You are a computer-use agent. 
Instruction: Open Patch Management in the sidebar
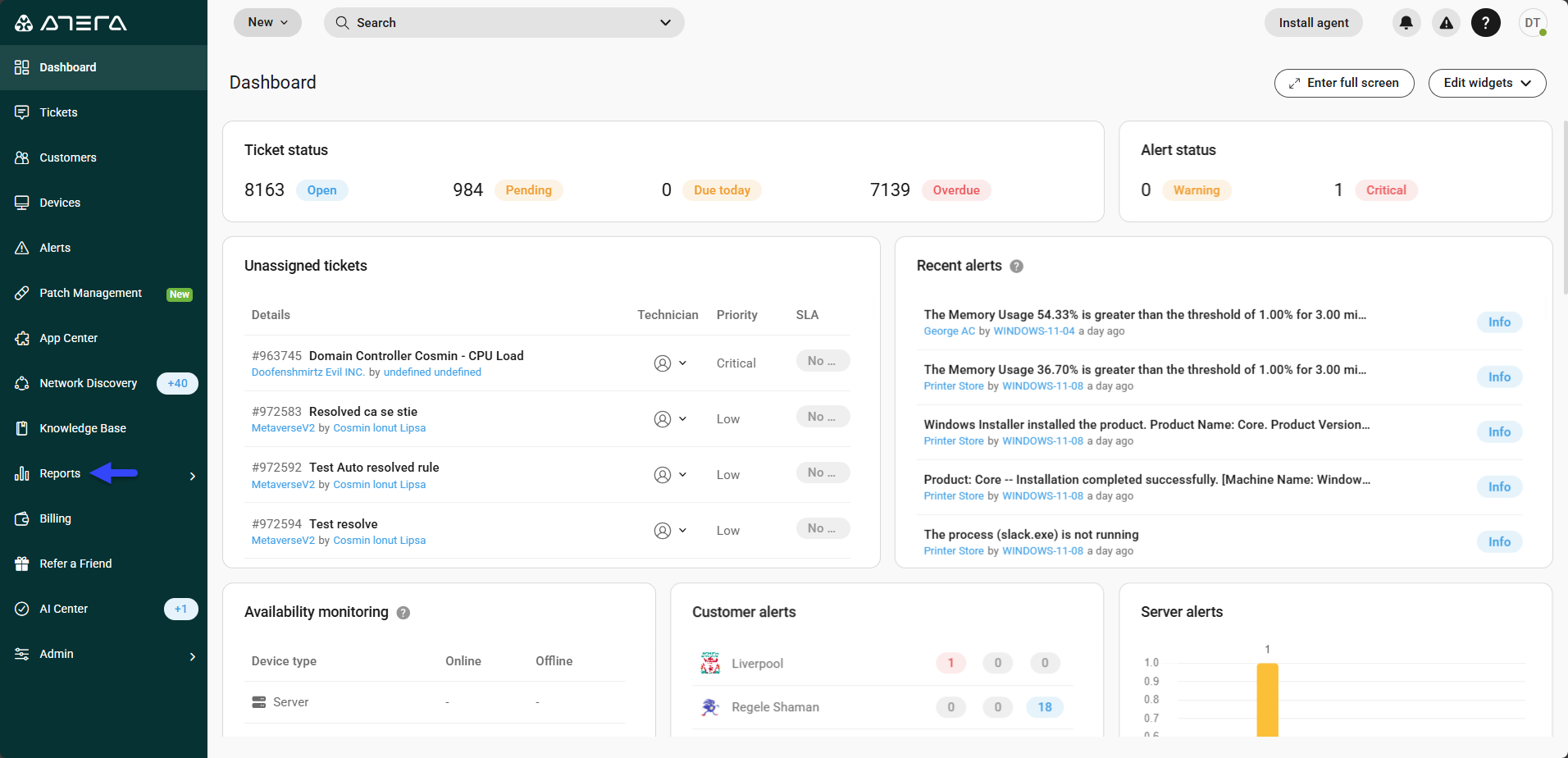tap(90, 293)
